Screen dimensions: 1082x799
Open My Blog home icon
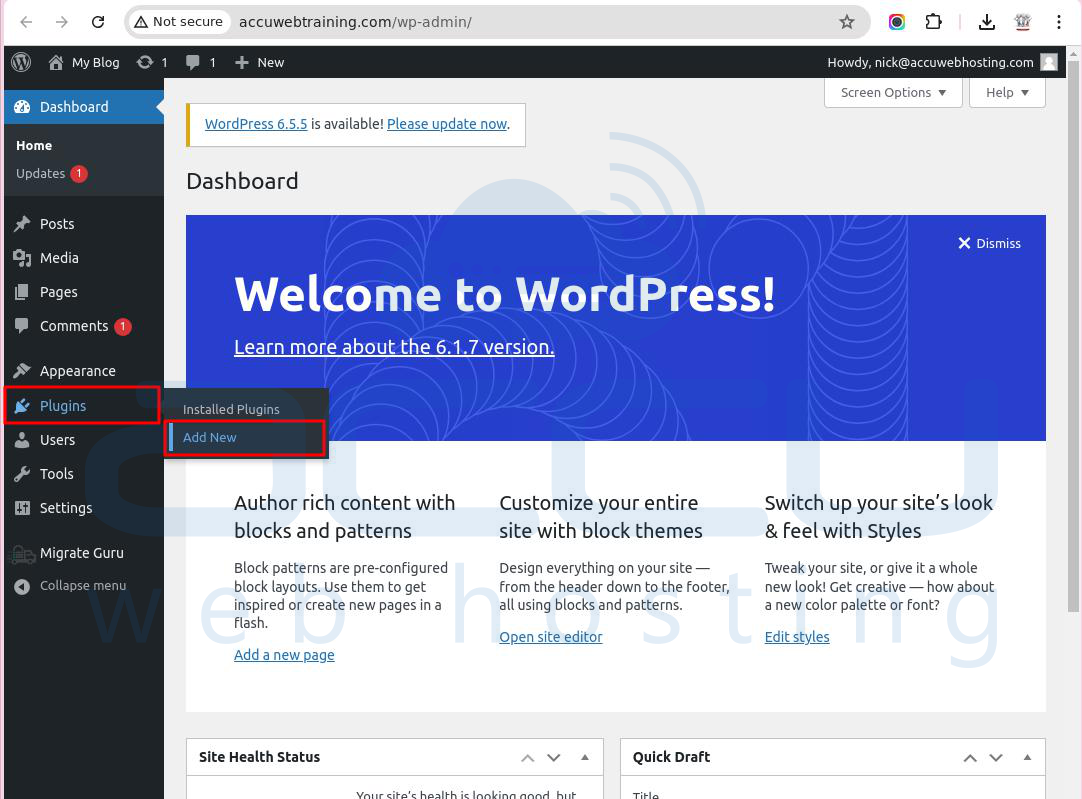click(x=56, y=62)
